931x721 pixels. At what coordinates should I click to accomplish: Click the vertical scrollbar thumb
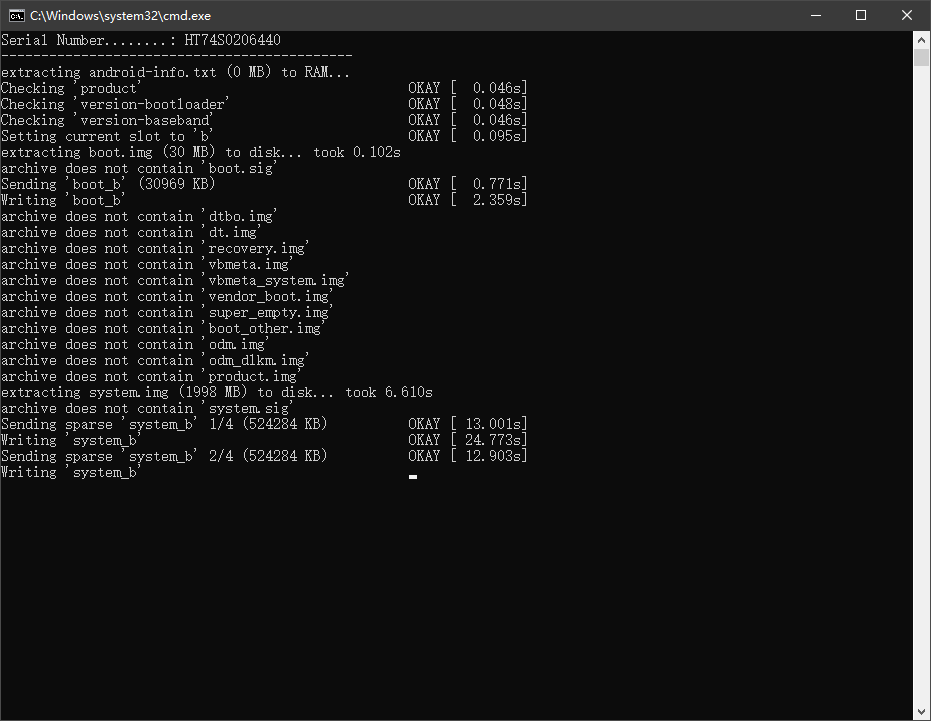coord(922,57)
